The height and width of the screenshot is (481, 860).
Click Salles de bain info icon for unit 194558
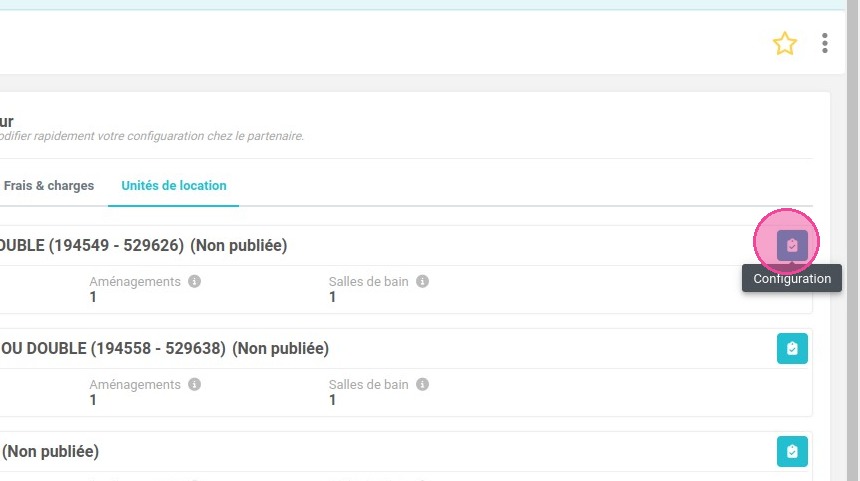pos(422,384)
